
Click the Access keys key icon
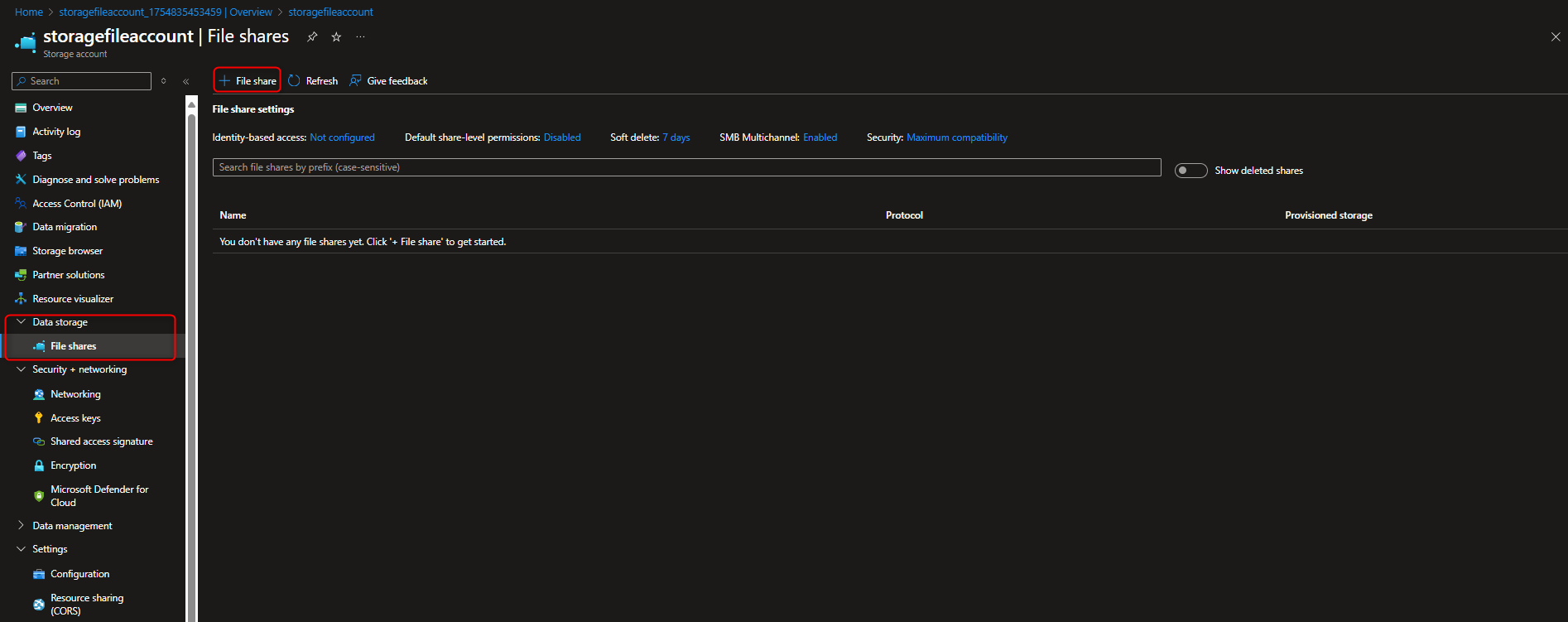point(39,418)
